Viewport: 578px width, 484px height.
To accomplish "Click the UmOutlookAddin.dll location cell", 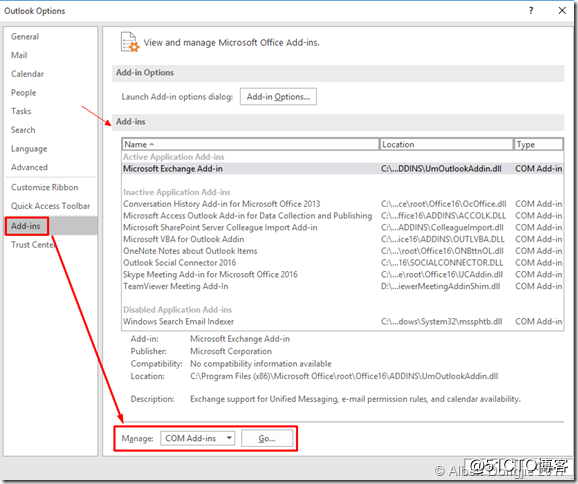I will point(441,169).
